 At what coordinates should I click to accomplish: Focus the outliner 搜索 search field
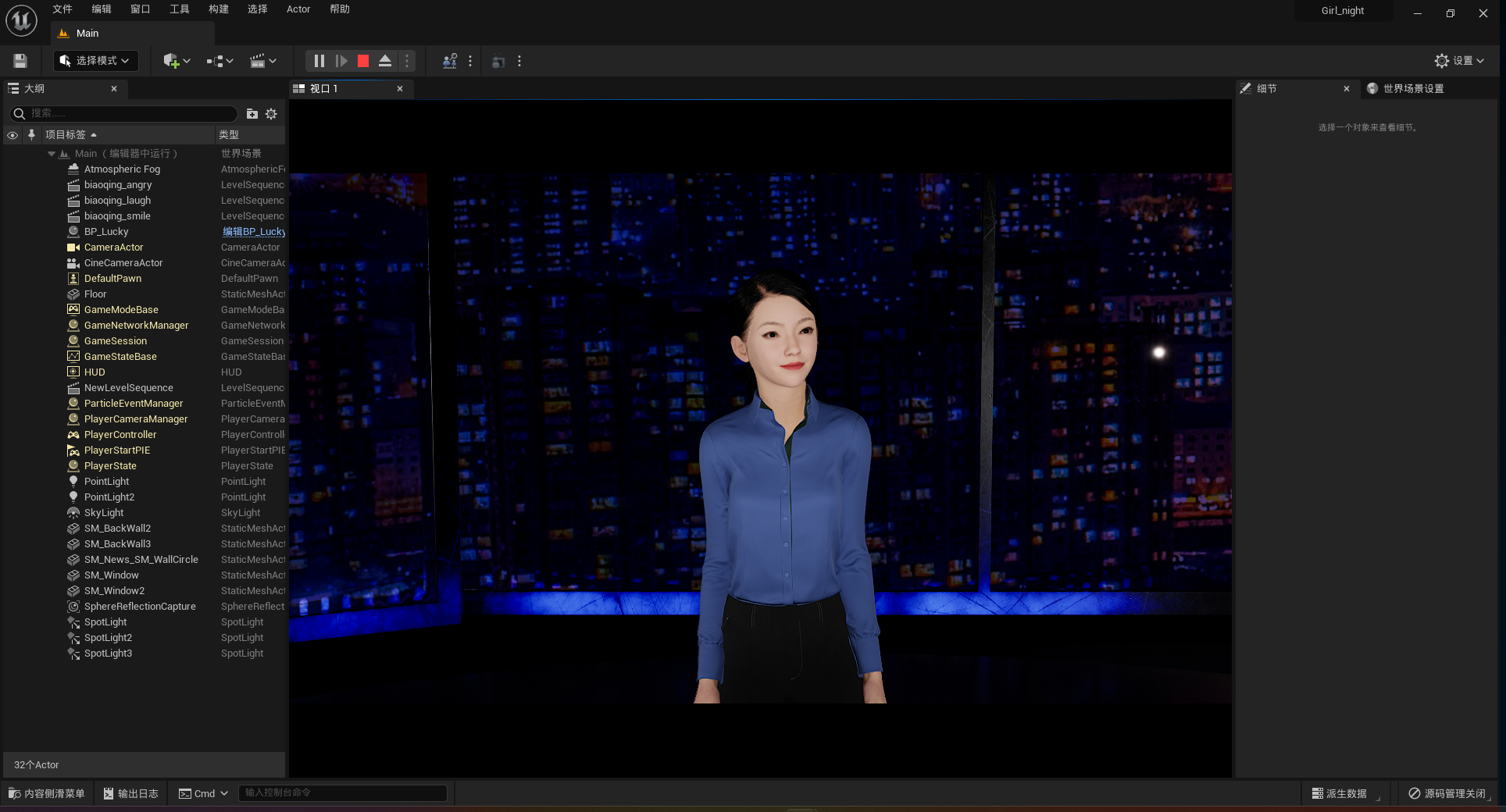pyautogui.click(x=123, y=114)
